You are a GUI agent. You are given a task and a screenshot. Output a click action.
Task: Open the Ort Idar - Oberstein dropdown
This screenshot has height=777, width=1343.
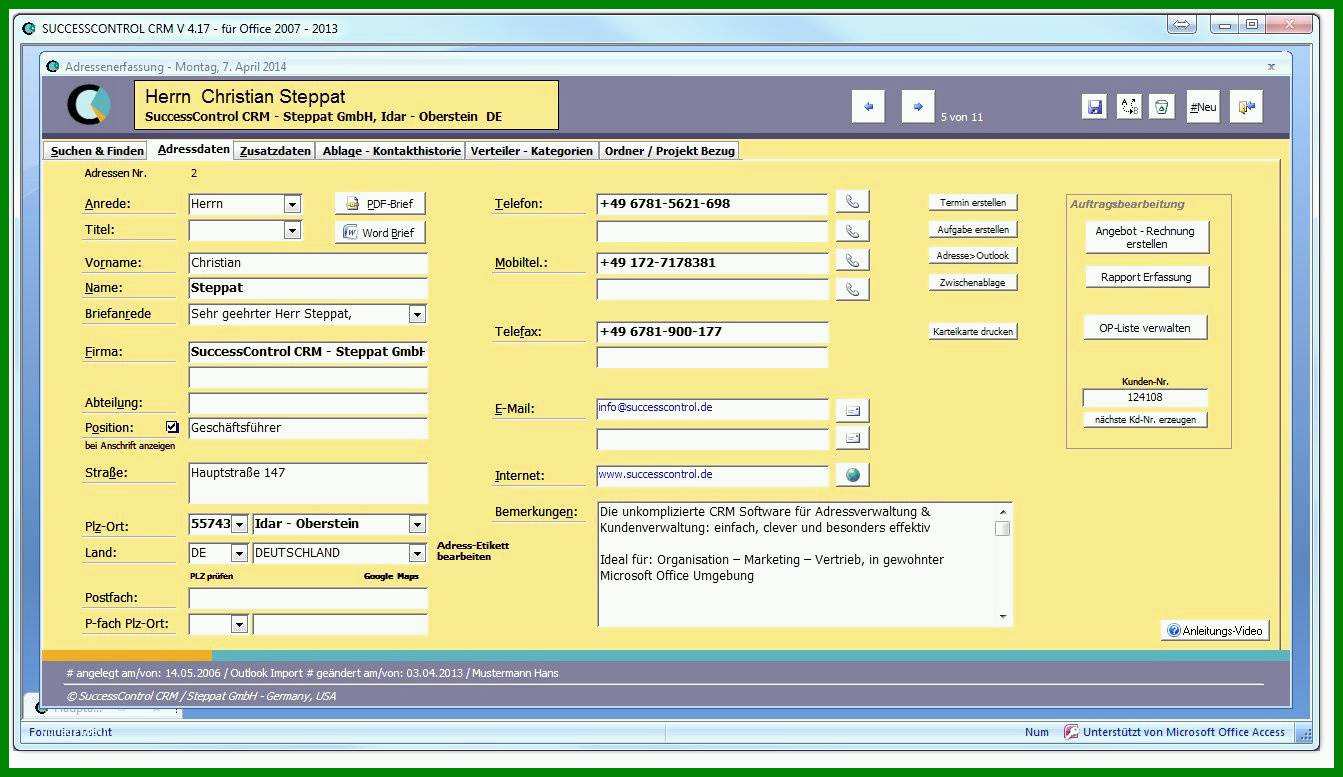point(418,524)
